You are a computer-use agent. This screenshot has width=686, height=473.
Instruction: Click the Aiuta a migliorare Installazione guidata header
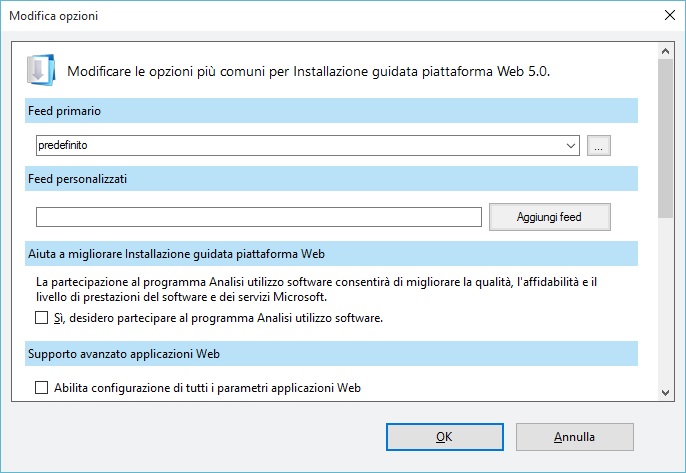click(331, 254)
